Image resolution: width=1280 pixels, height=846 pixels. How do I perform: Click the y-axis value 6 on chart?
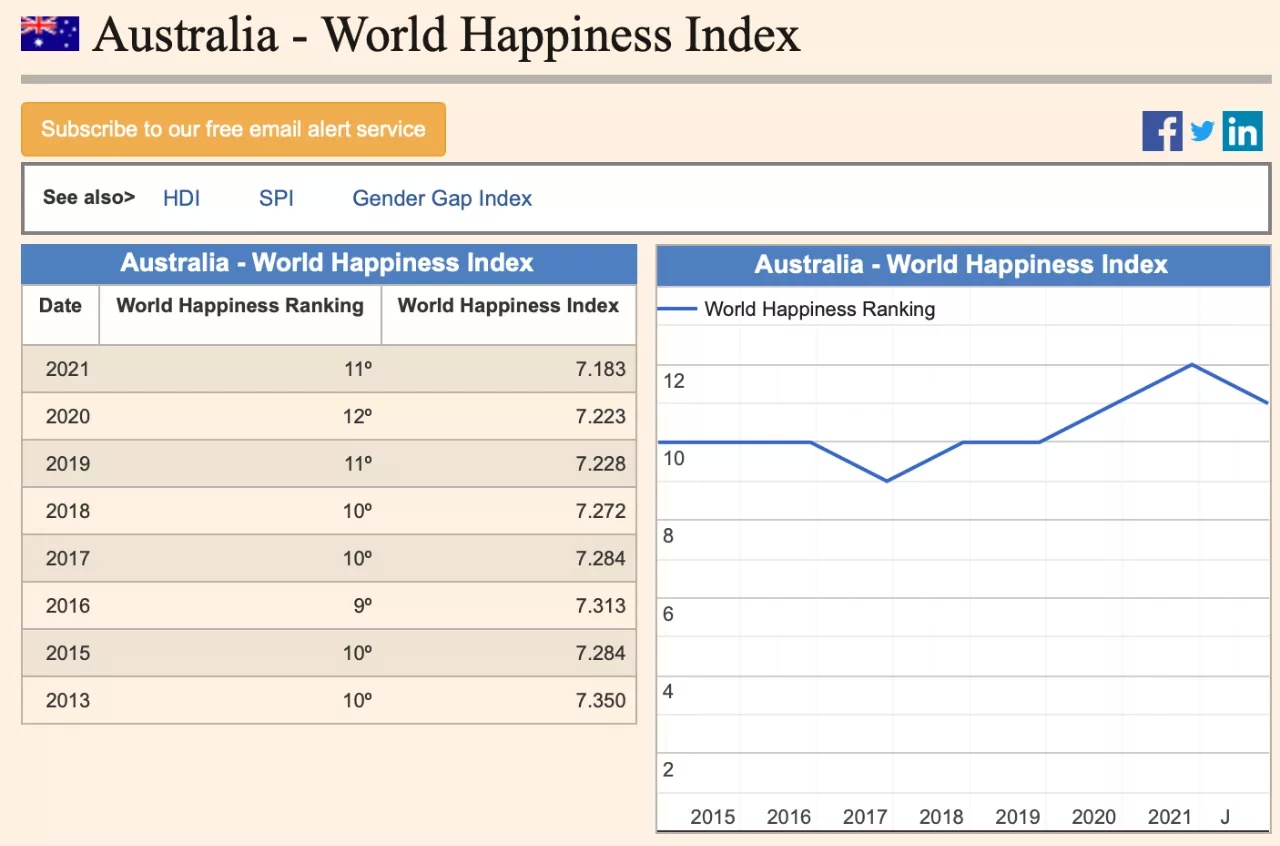668,614
